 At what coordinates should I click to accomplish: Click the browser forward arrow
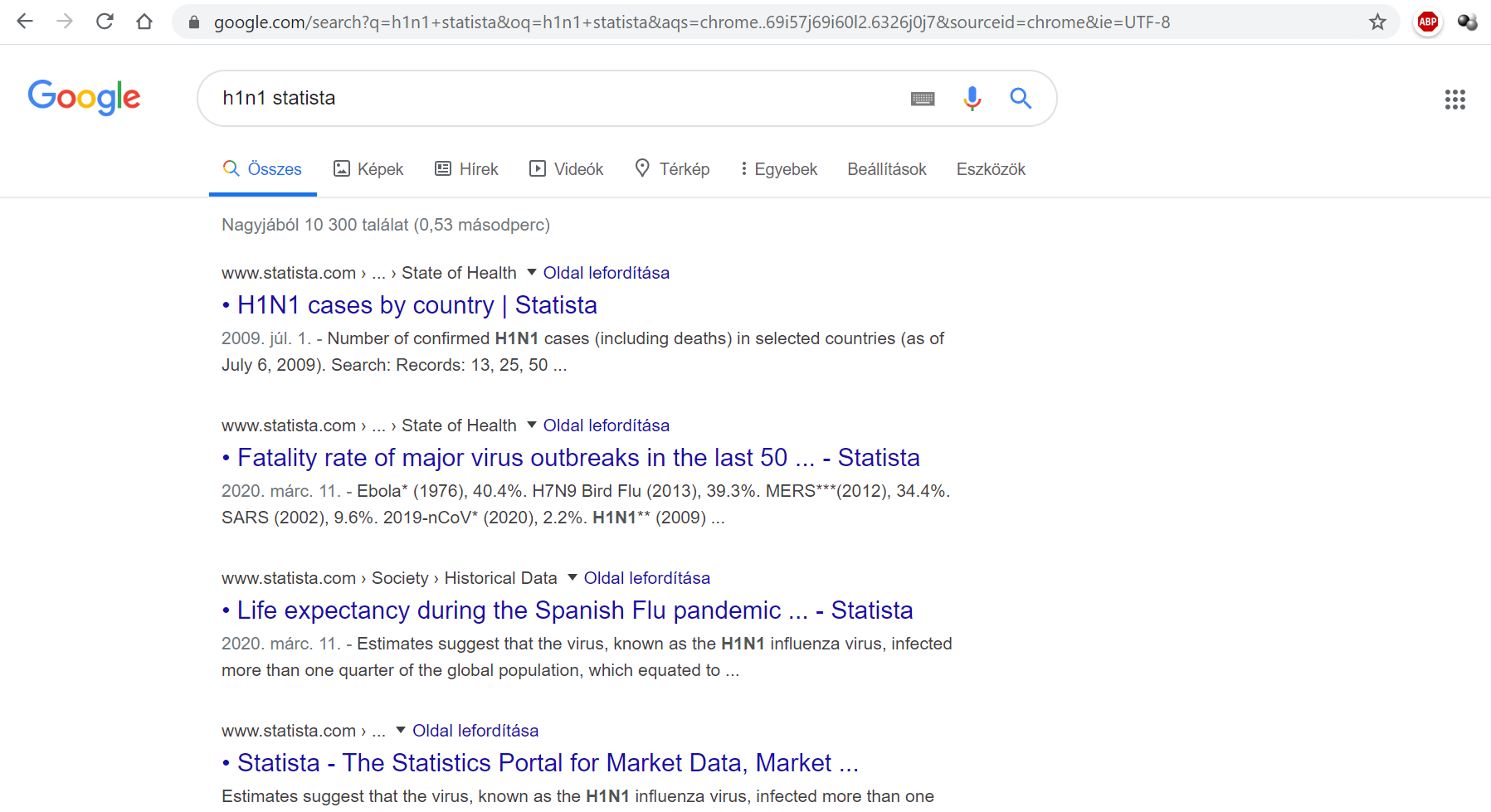click(65, 22)
